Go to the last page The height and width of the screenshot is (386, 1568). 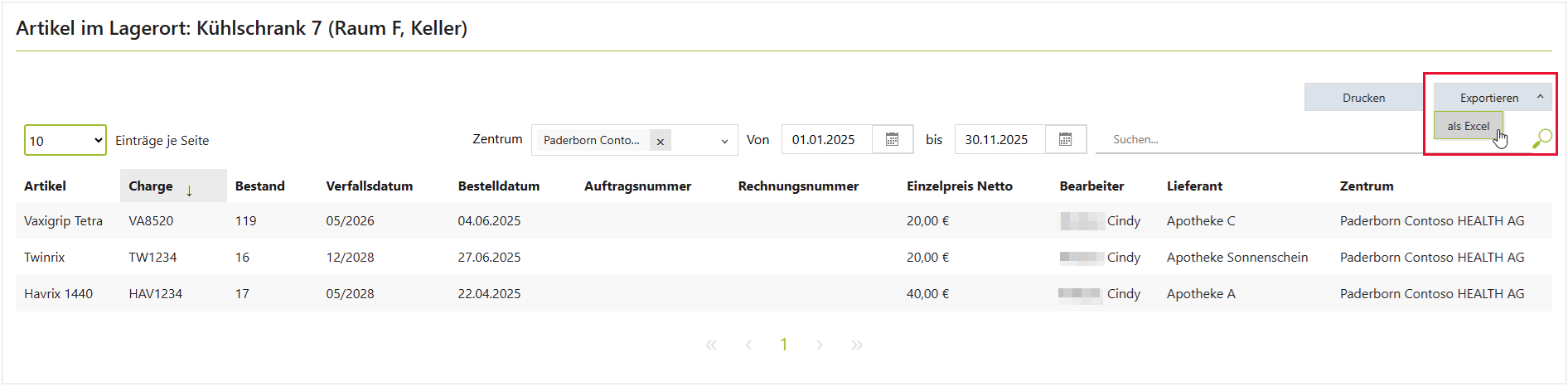[856, 345]
